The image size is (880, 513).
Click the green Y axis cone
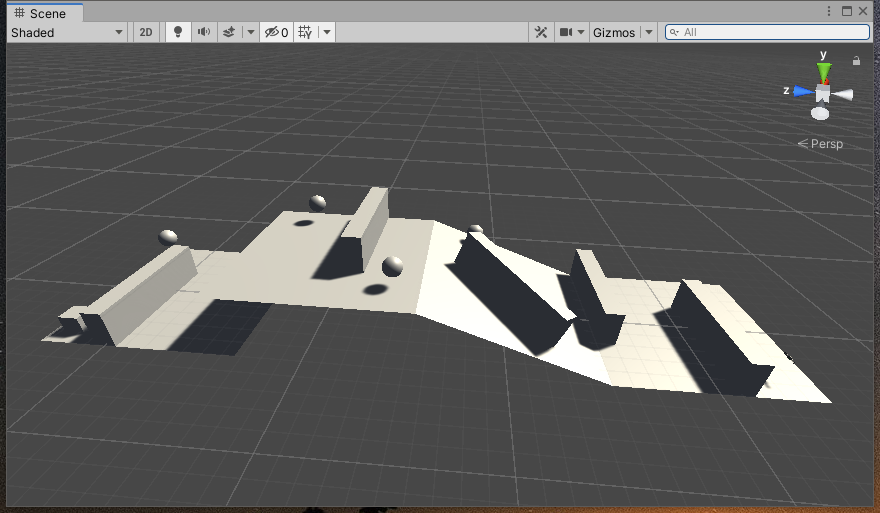tap(823, 72)
